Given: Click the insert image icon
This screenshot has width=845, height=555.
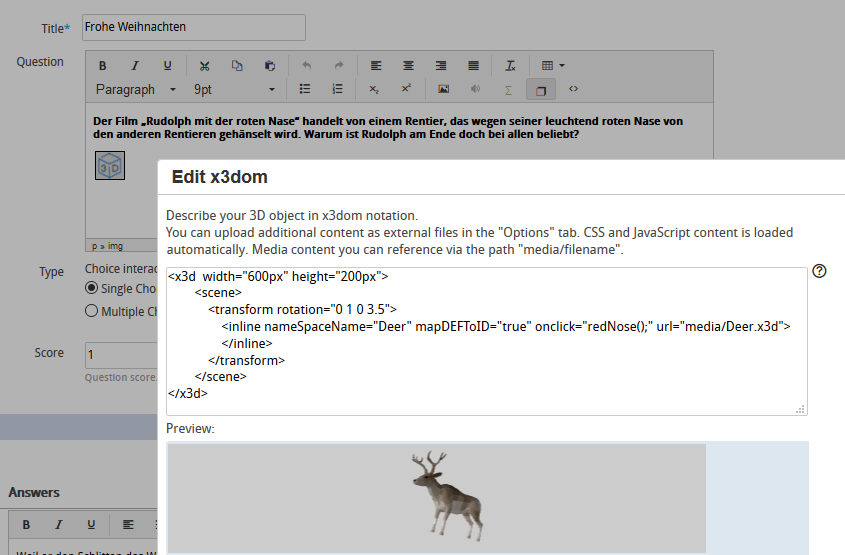Looking at the screenshot, I should tap(443, 90).
